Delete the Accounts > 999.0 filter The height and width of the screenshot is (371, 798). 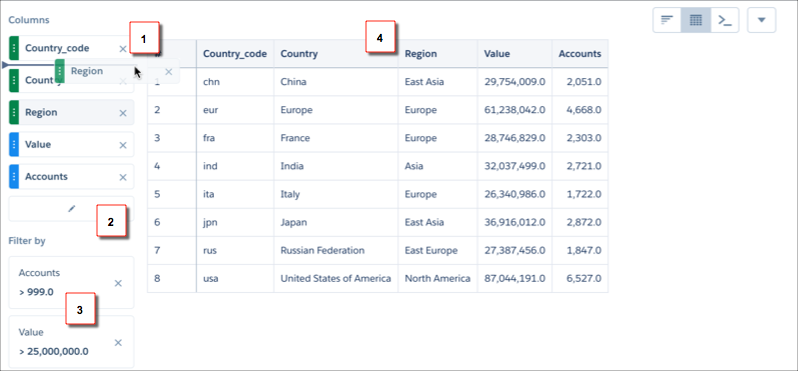[118, 283]
